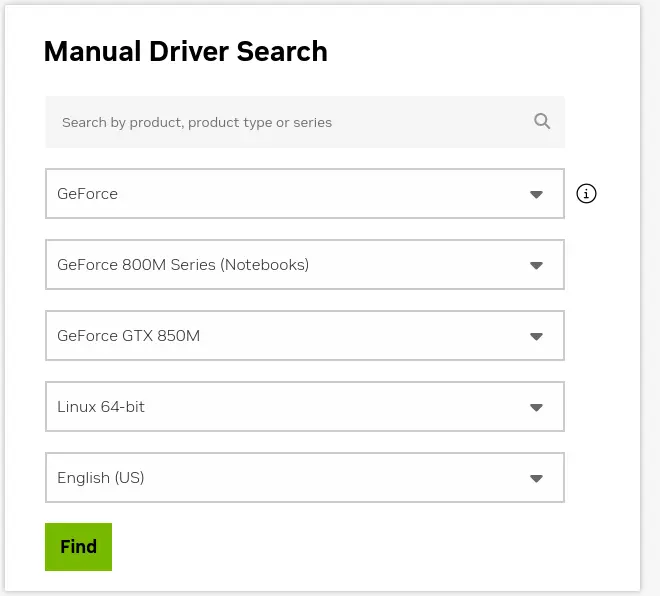This screenshot has height=596, width=660.
Task: Click the arrow on GeForce 800M Series dropdown
Action: pyautogui.click(x=536, y=265)
